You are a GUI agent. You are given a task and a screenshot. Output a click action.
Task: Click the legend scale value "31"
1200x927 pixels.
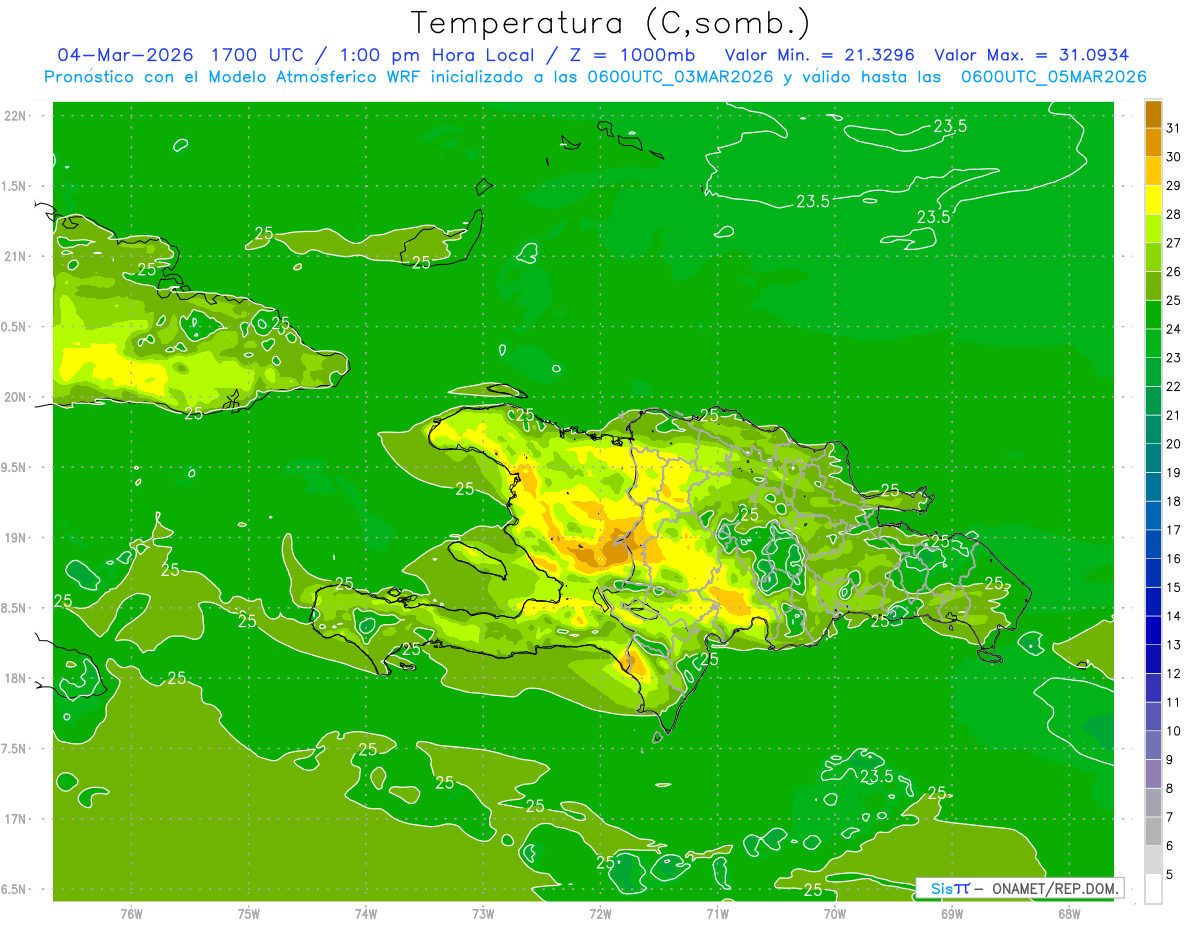point(1173,128)
